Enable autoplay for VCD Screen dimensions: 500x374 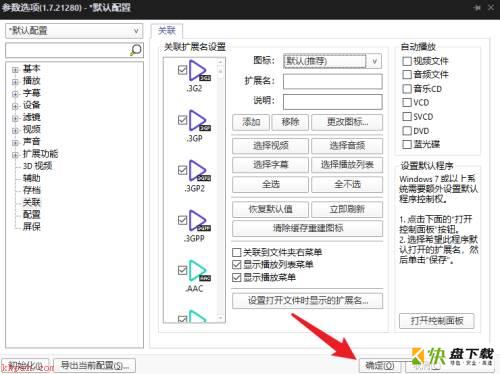[407, 102]
